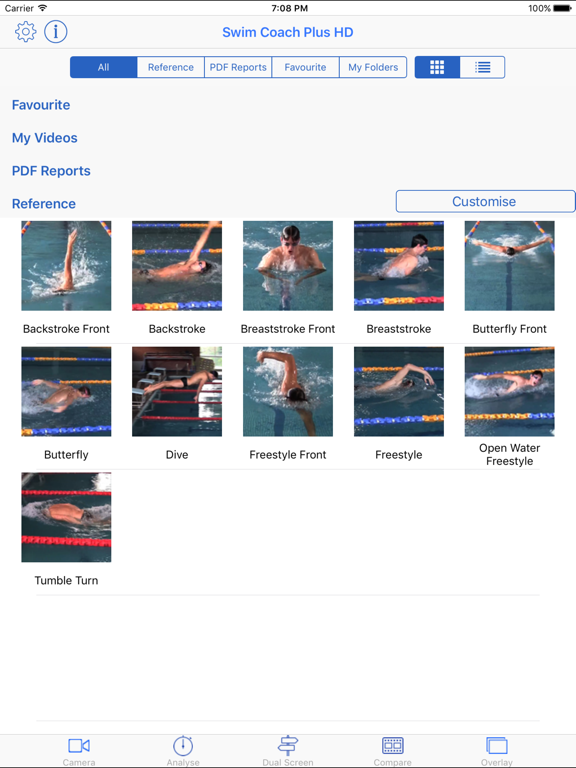Select the Analyse stopwatch icon
This screenshot has width=576, height=768.
183,745
